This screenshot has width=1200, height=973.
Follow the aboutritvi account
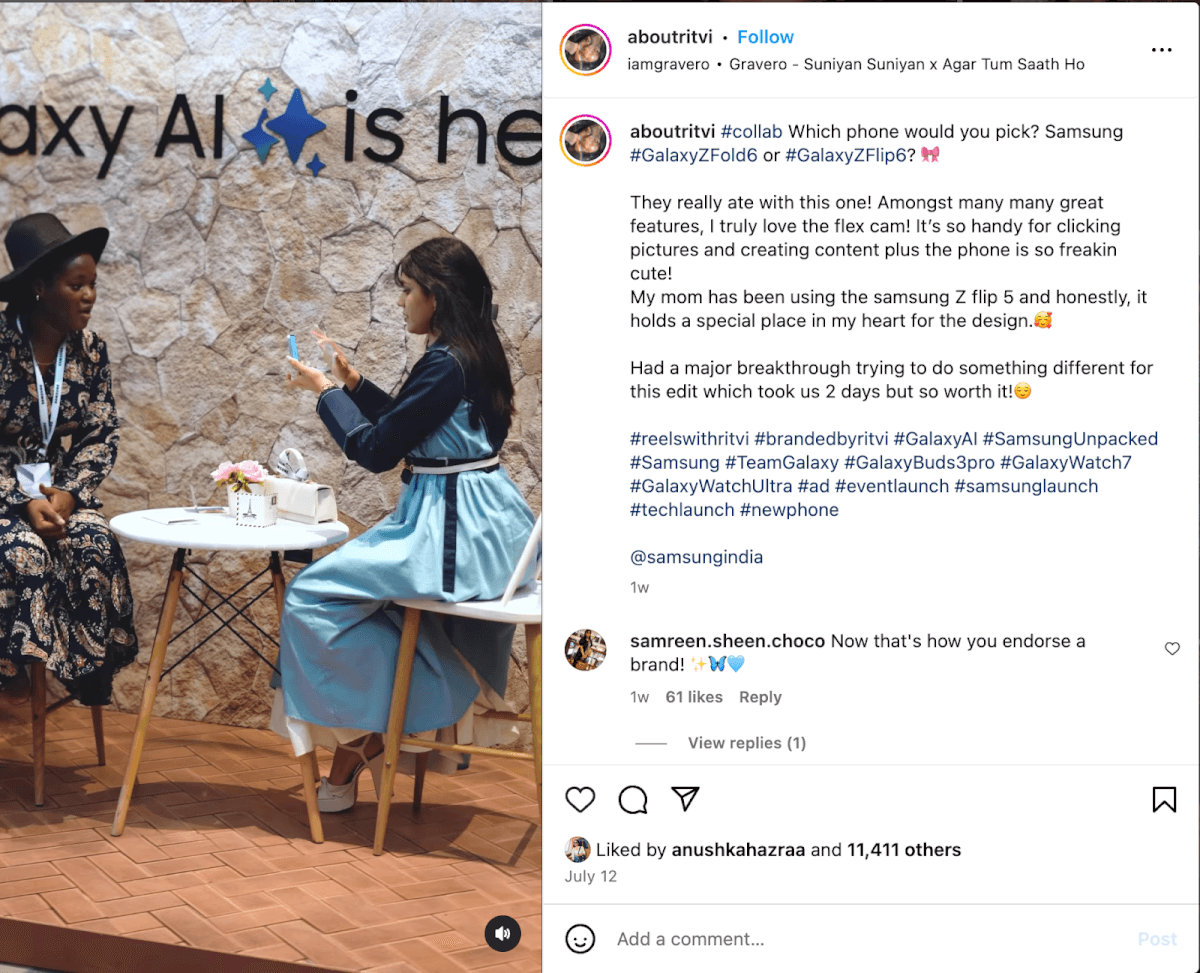tap(765, 37)
